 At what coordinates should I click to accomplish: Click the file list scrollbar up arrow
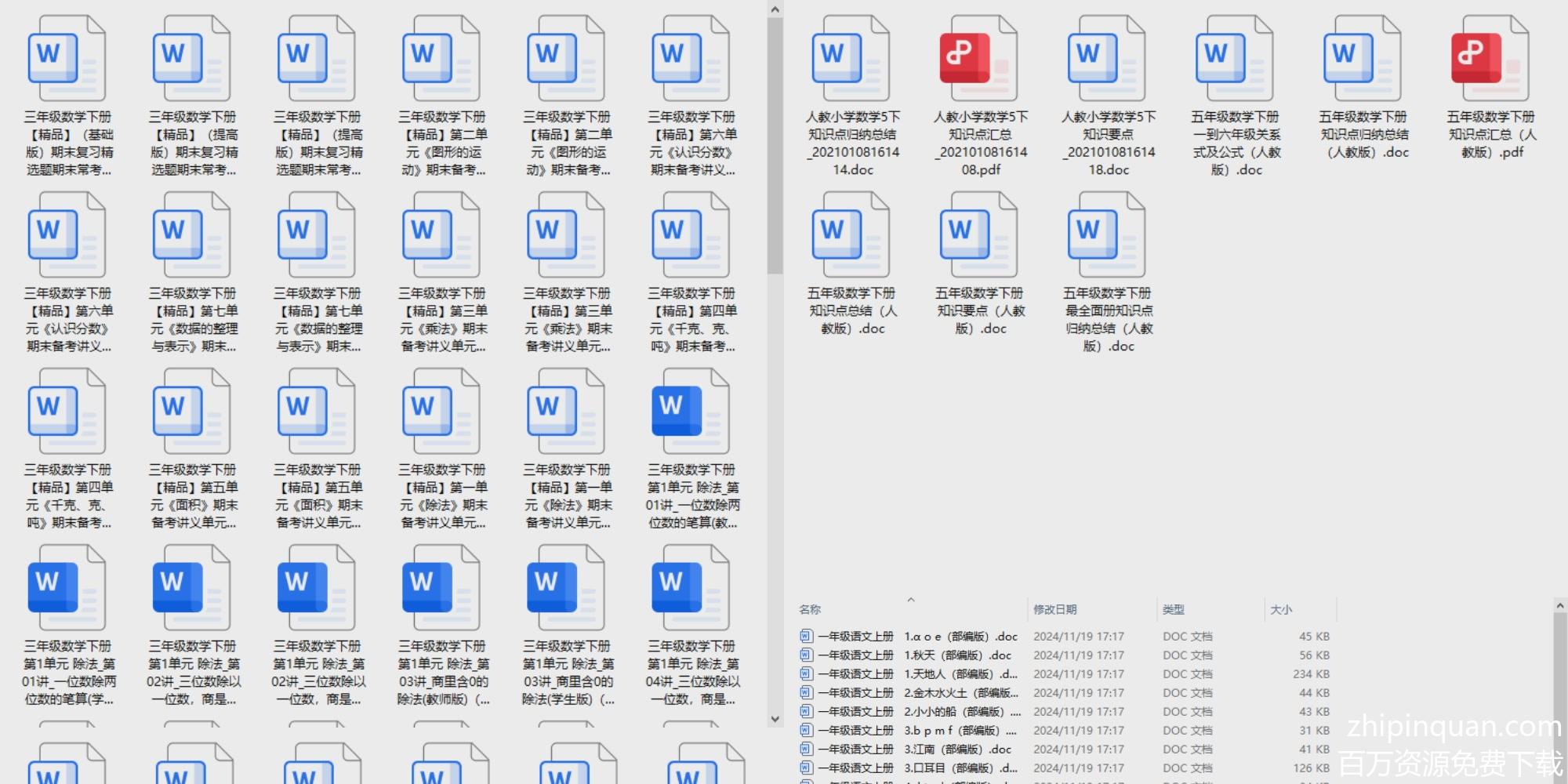pos(1559,606)
